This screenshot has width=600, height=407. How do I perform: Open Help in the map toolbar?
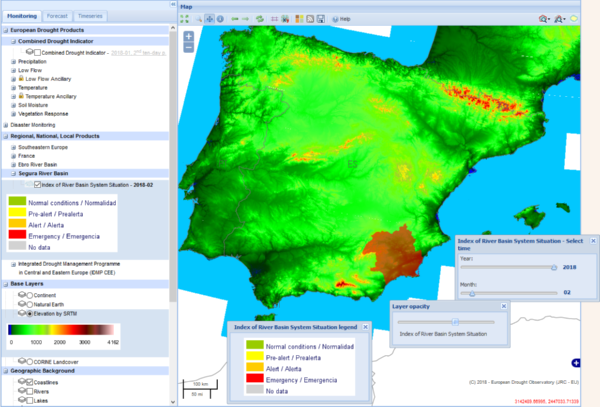coord(341,19)
